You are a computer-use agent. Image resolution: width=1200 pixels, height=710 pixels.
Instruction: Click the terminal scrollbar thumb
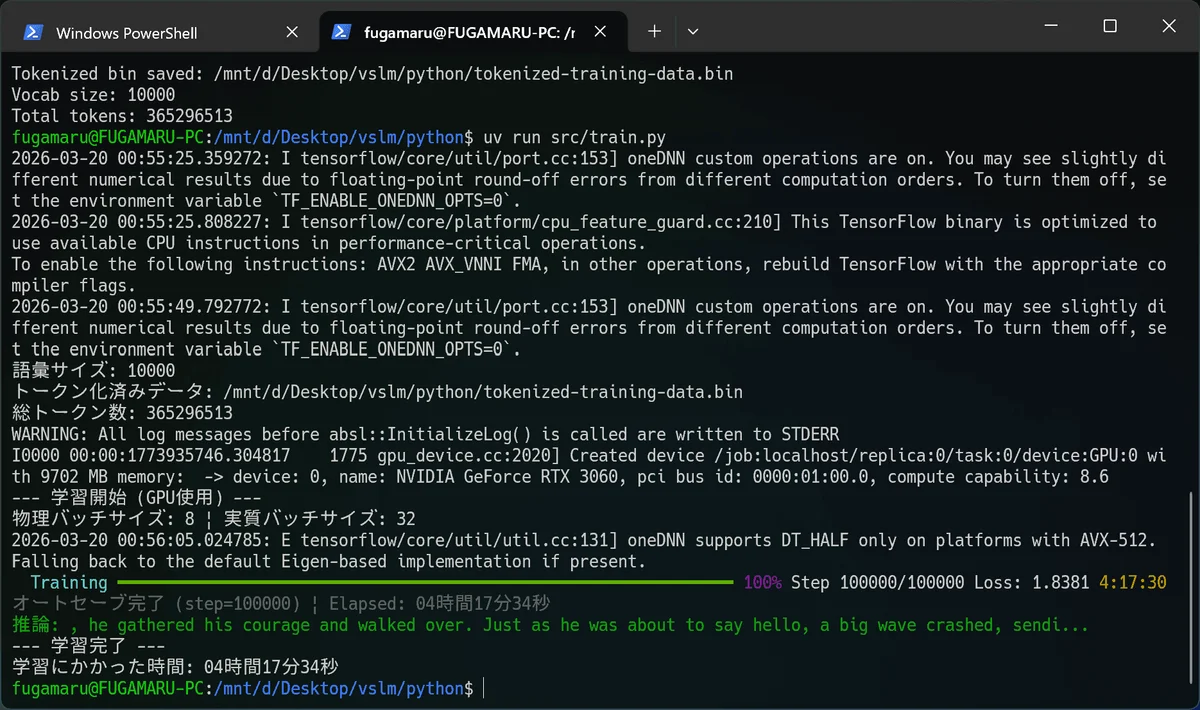click(x=1191, y=590)
